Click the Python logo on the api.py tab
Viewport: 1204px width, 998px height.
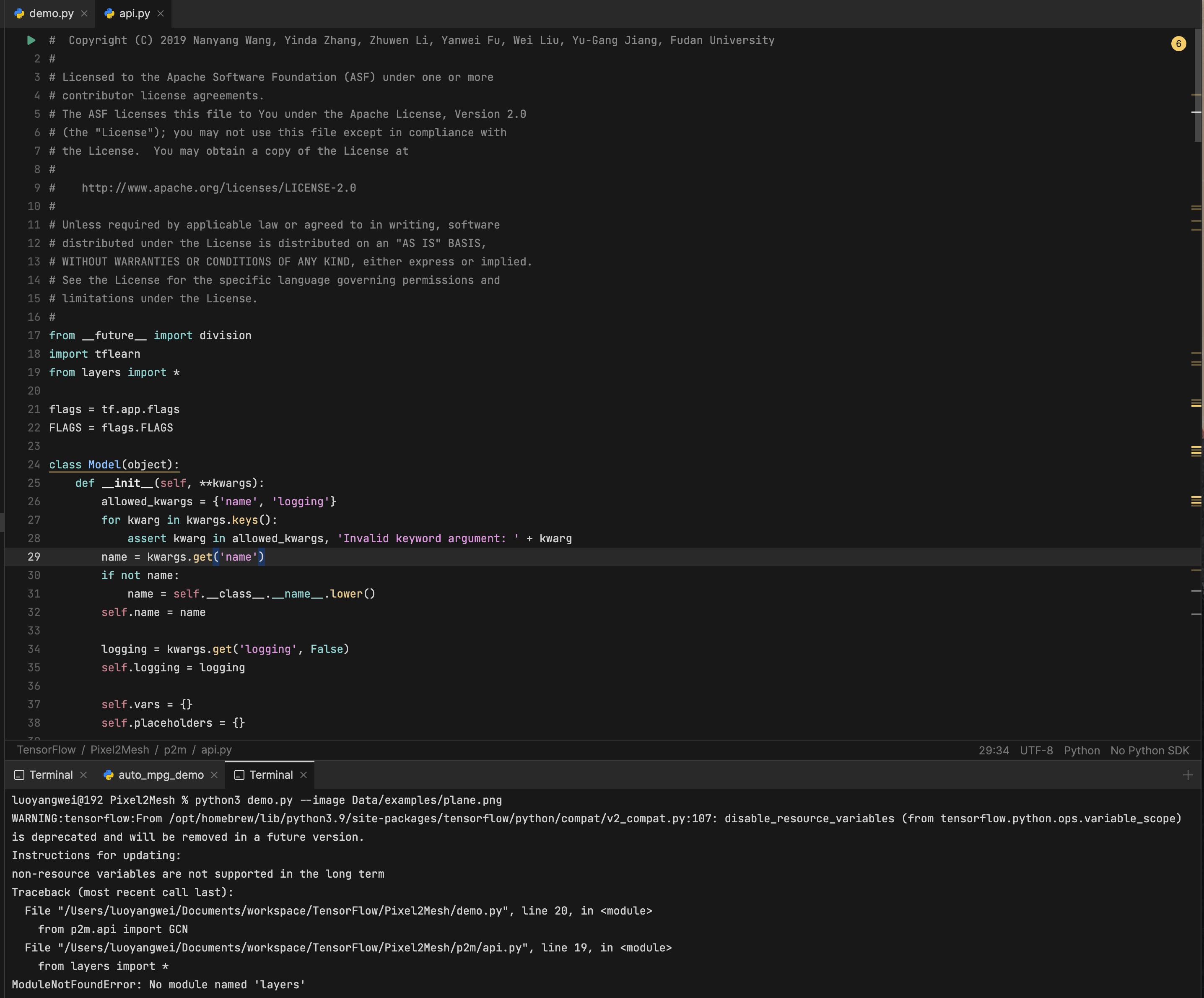(x=109, y=13)
